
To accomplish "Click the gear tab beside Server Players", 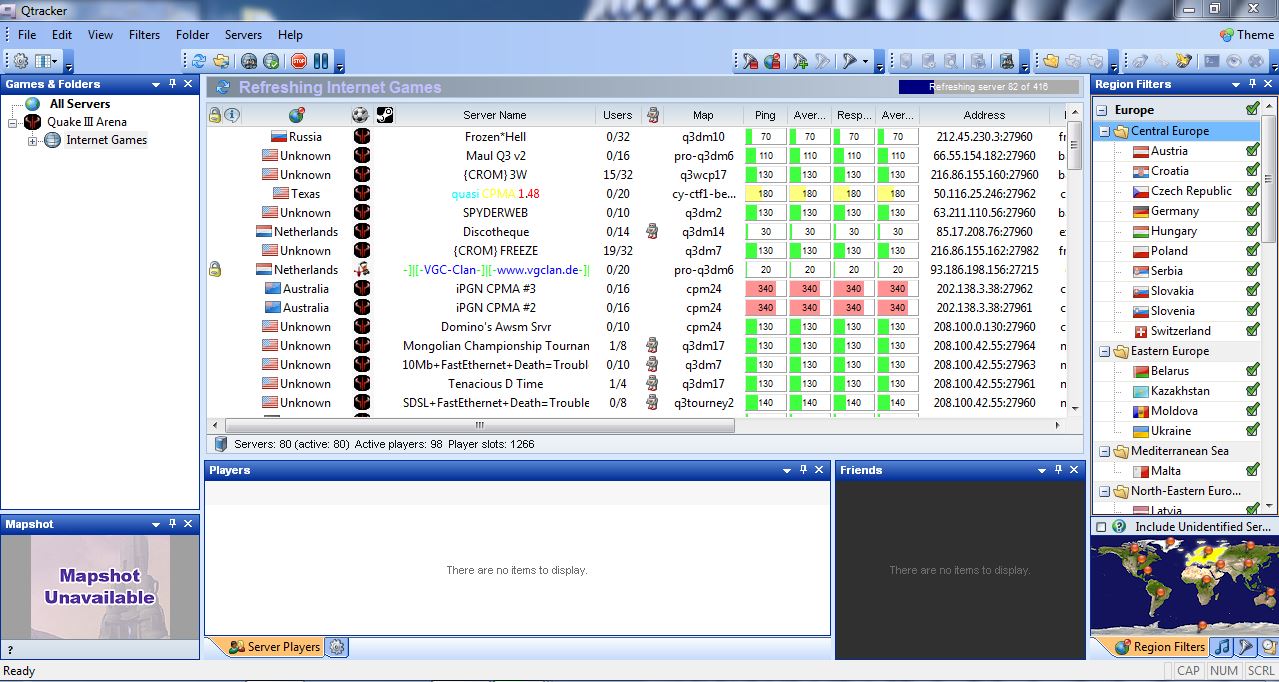I will coord(337,647).
